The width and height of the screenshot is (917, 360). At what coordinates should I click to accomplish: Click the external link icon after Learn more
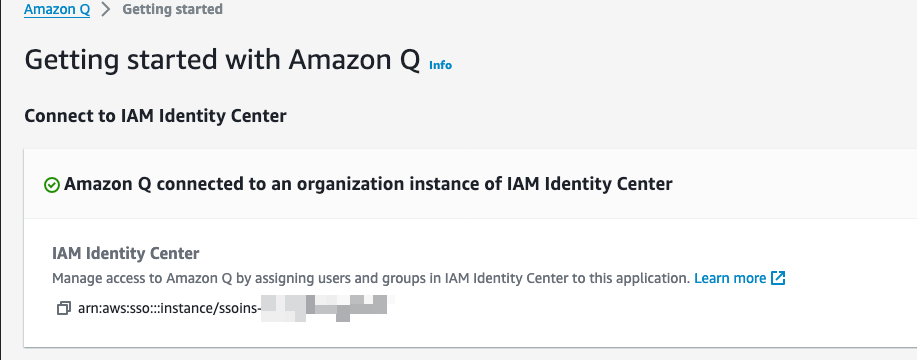tap(778, 278)
